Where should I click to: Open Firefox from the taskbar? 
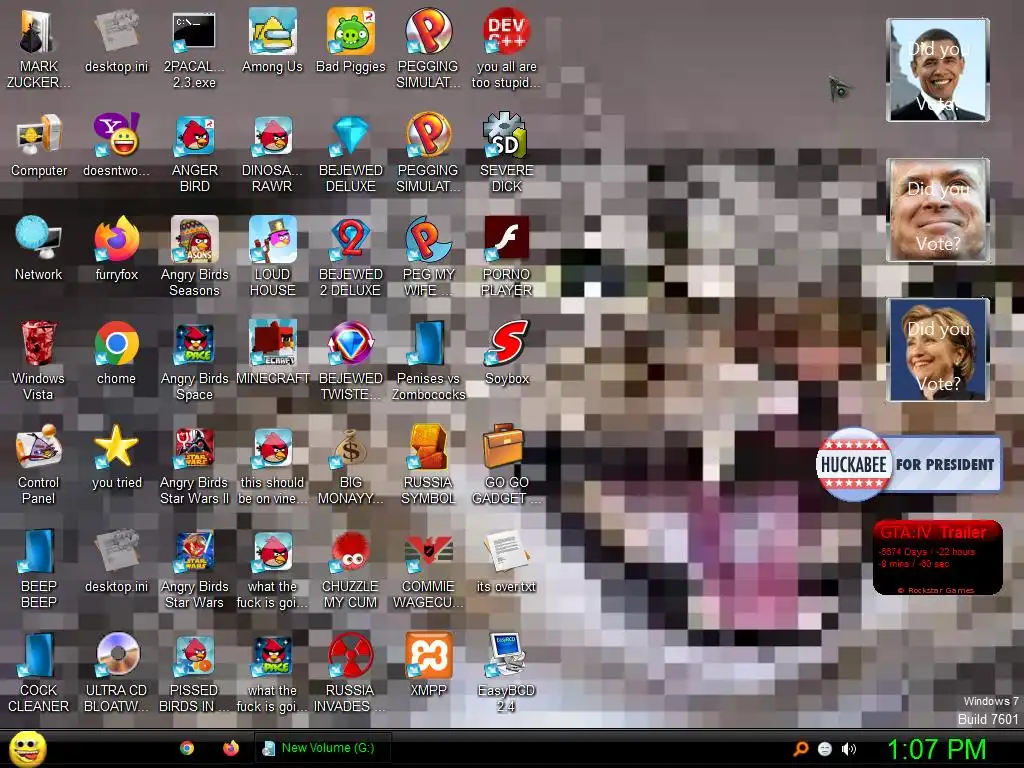pyautogui.click(x=231, y=748)
